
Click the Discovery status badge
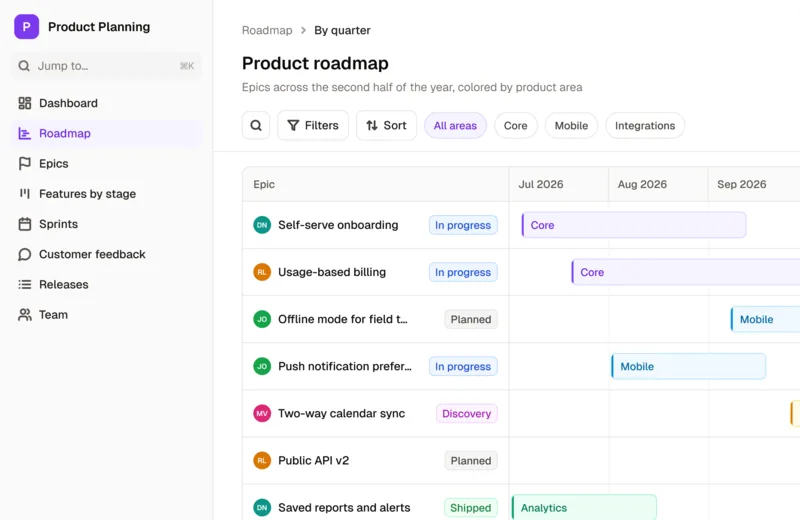click(x=466, y=413)
